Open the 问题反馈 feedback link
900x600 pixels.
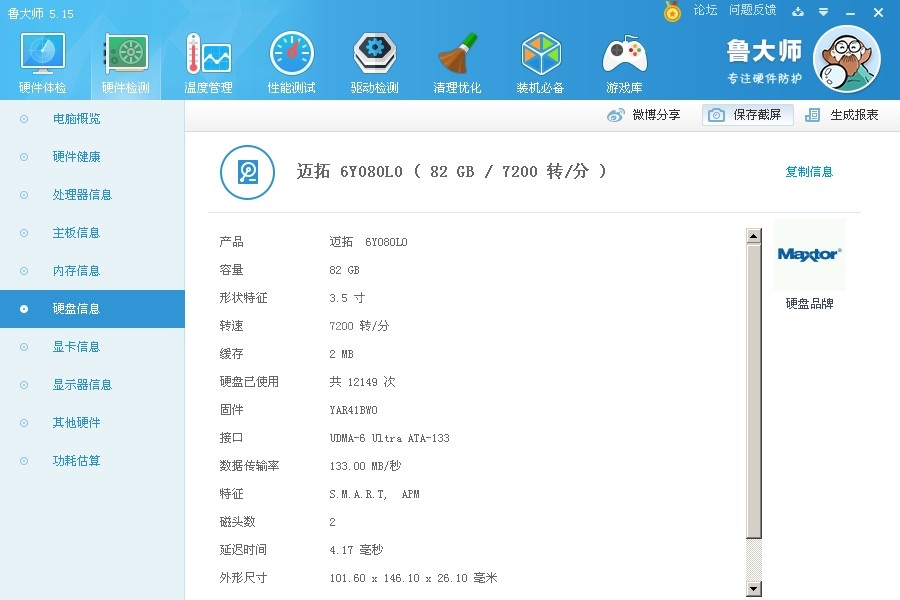(752, 10)
